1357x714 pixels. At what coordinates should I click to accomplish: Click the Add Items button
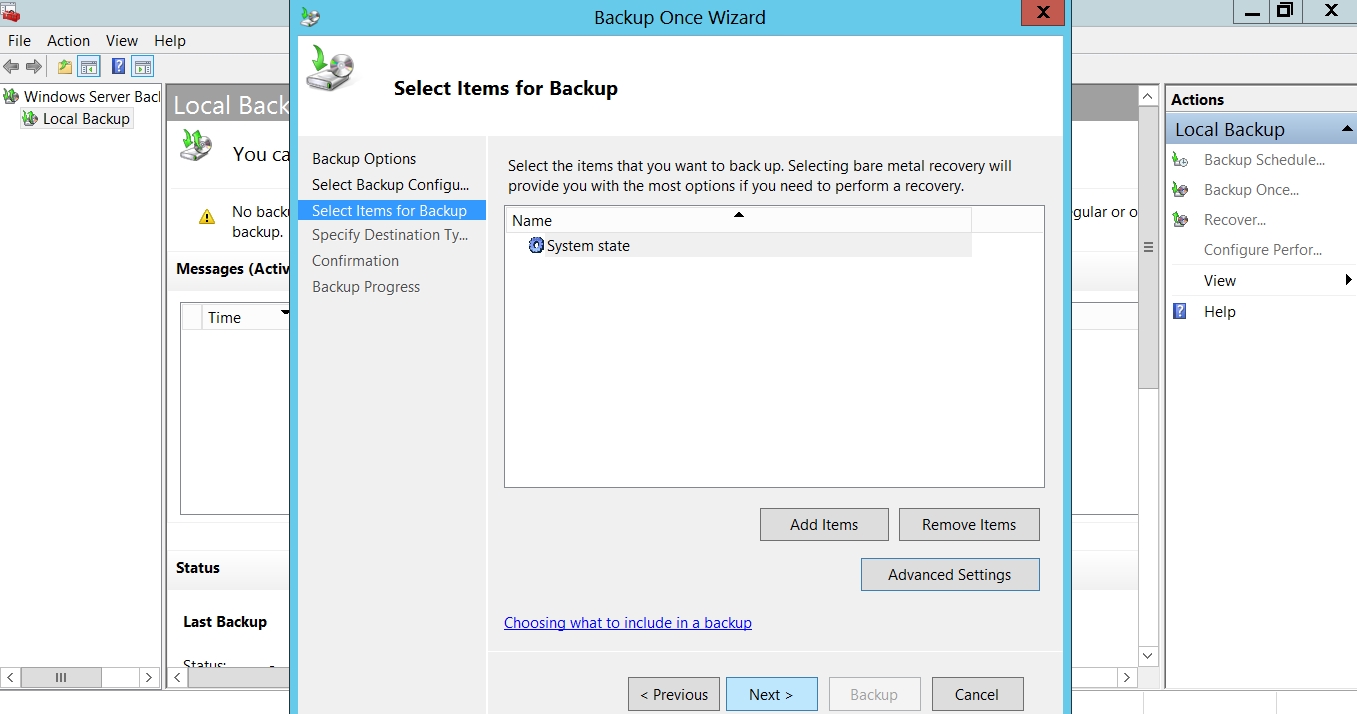(x=824, y=525)
